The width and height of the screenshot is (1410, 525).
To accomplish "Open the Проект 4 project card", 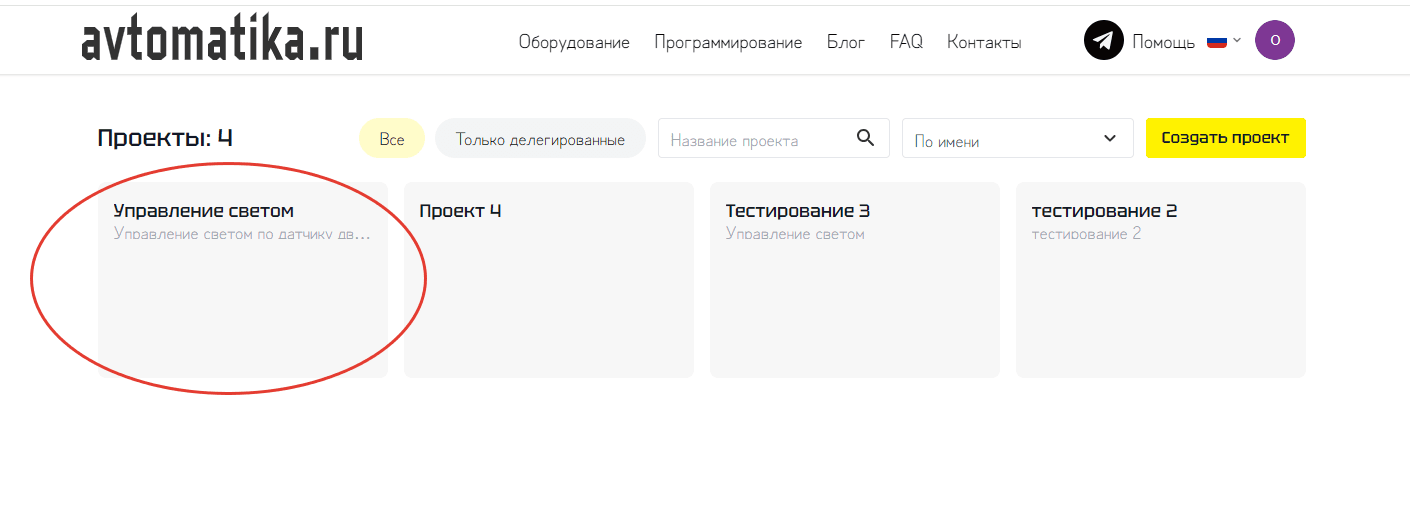I will tap(548, 280).
